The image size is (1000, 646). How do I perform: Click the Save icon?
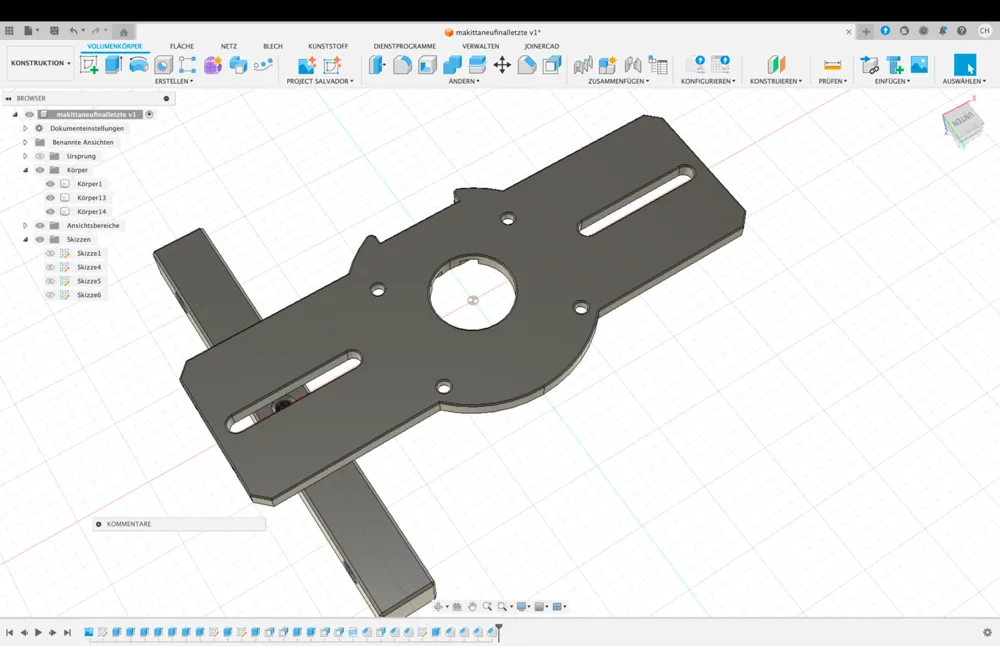(x=54, y=31)
